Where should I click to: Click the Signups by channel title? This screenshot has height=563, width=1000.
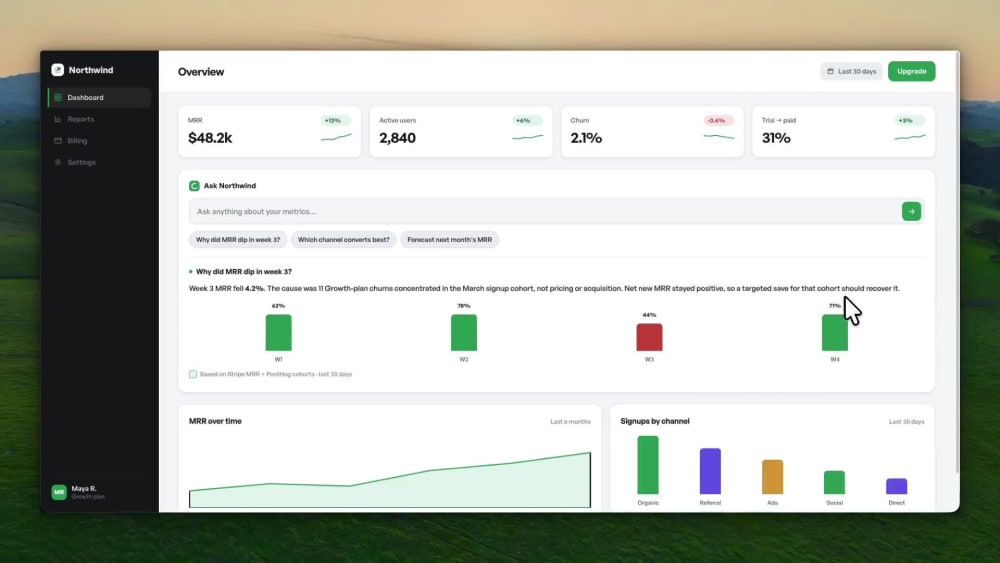point(655,421)
